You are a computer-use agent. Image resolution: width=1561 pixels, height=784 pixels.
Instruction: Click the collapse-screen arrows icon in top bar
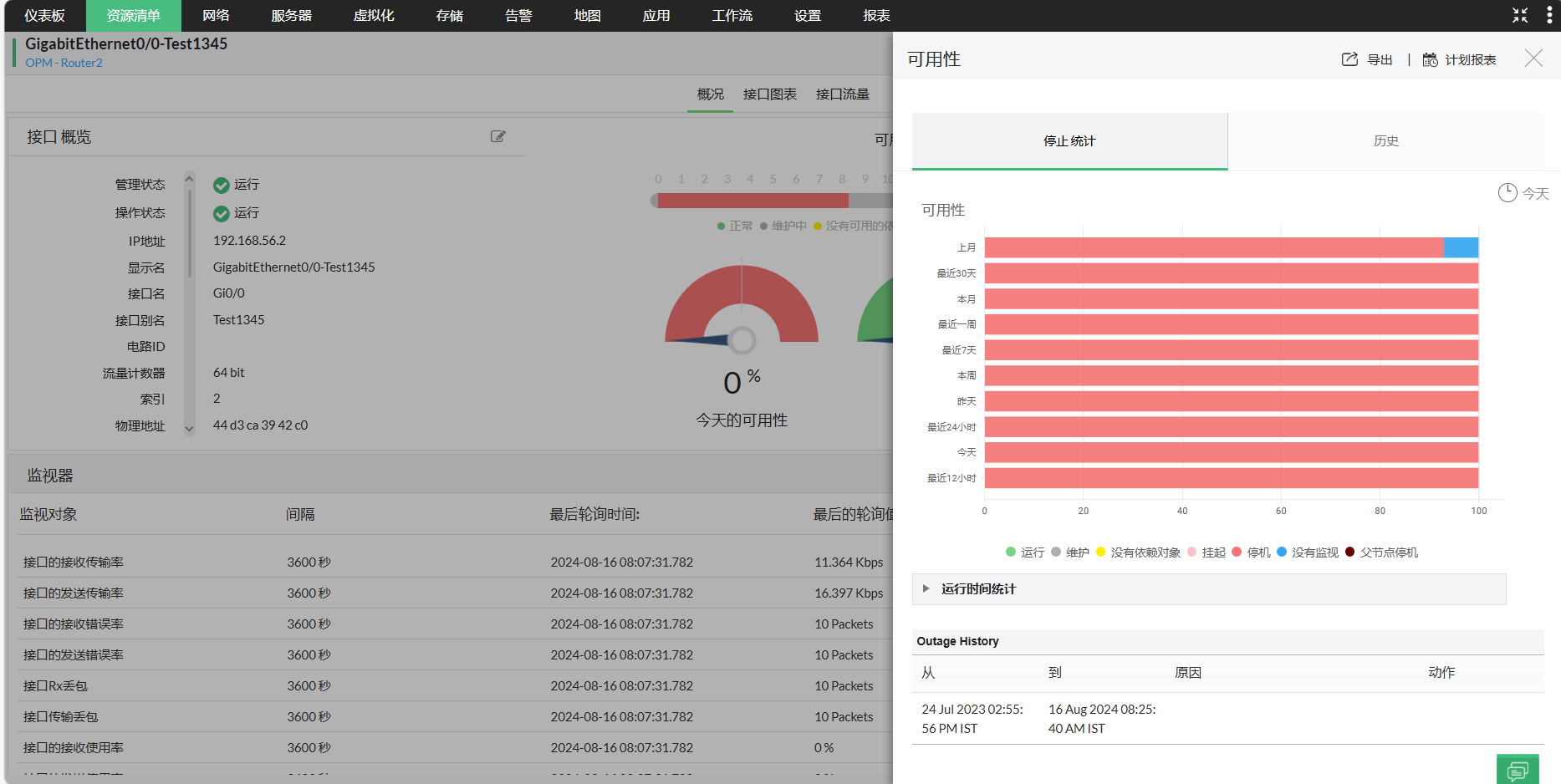[x=1520, y=15]
